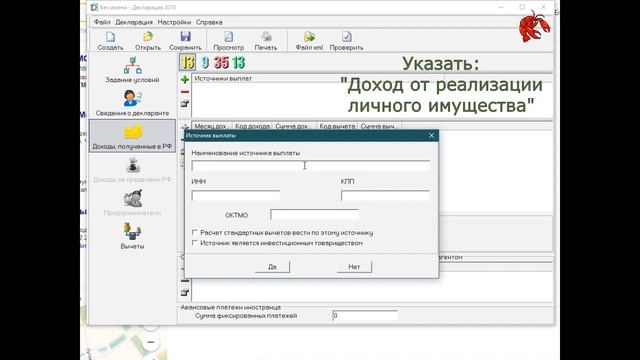
Task: Click minus icon beside bottom table
Action: (184, 281)
